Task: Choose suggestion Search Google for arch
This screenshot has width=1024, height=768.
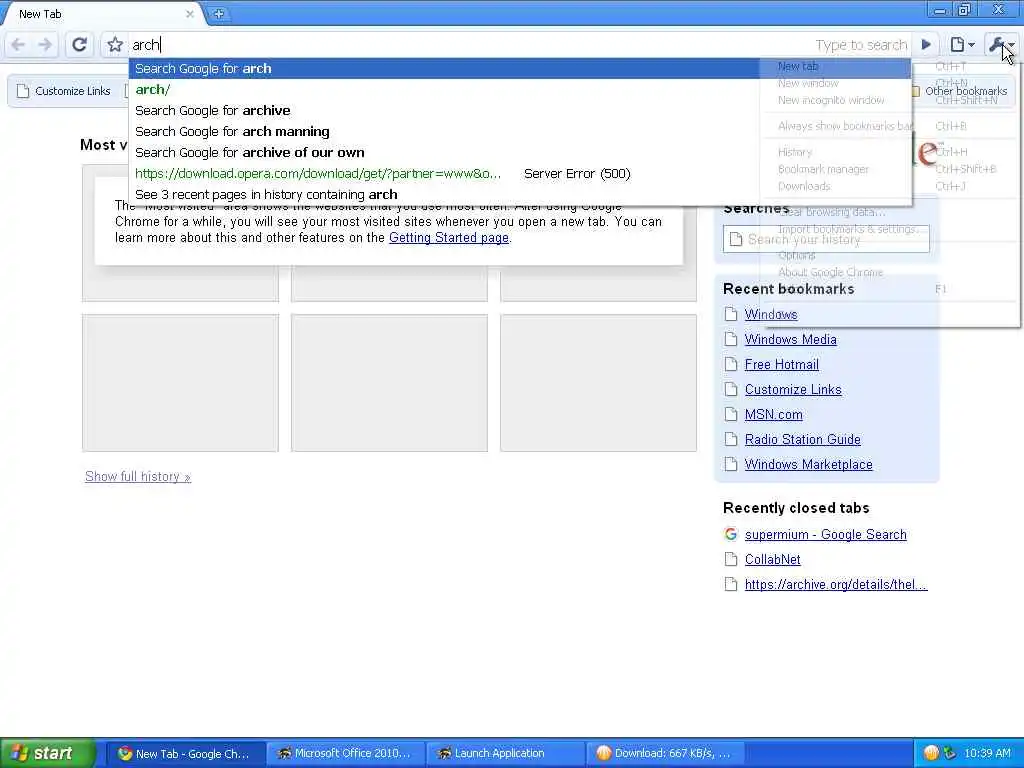Action: [519, 69]
